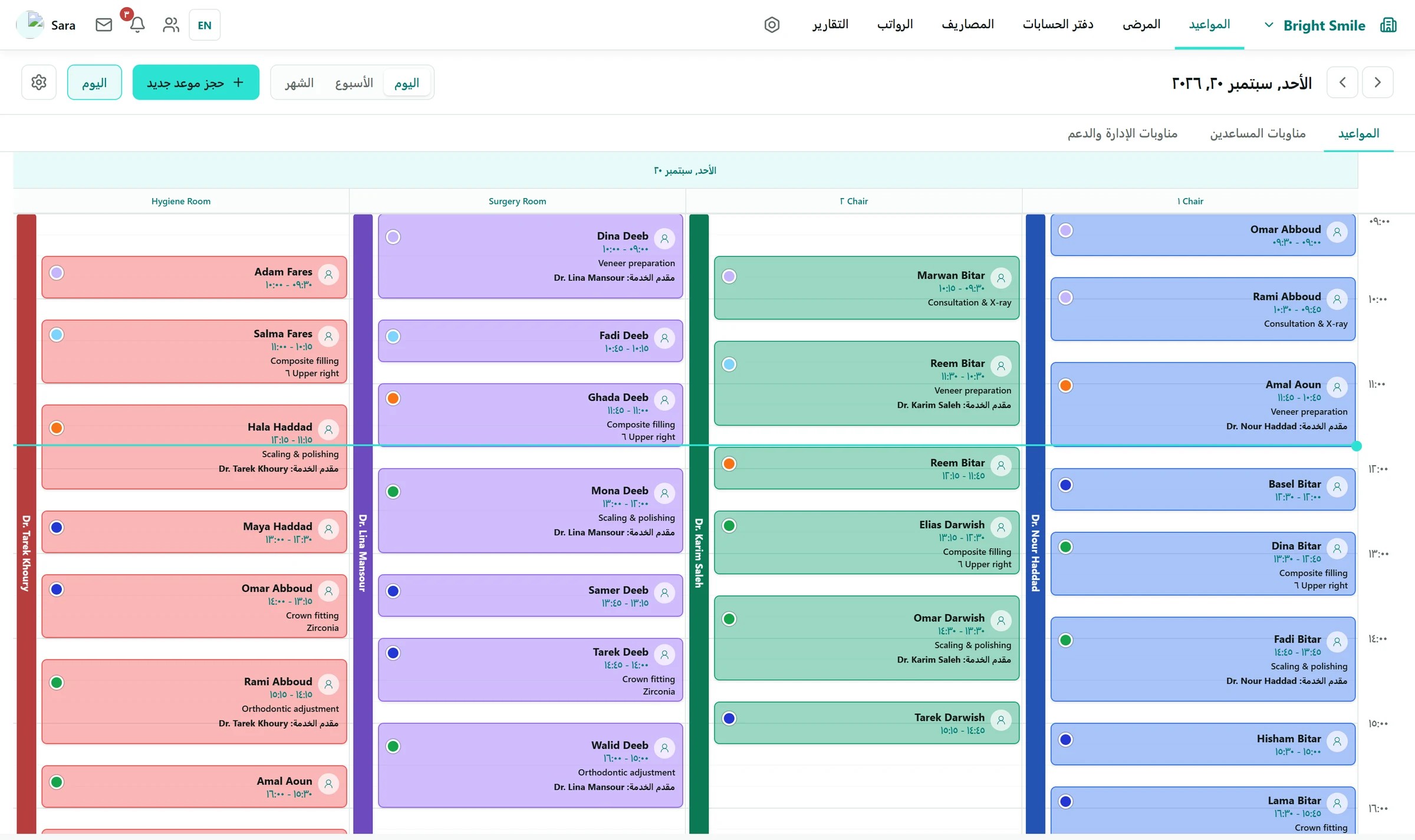Viewport: 1415px width, 840px height.
Task: Click the clinic building icon beside Bright Smile
Action: [x=1388, y=25]
